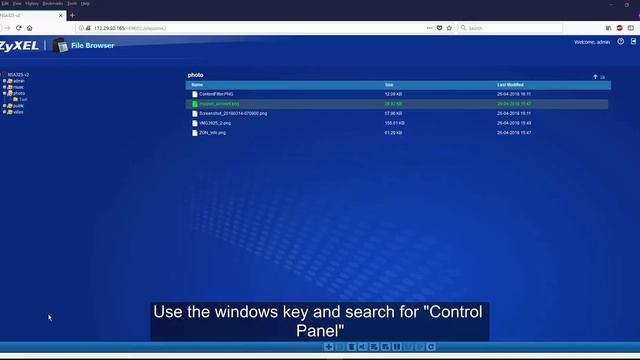
Task: Click the red ad-blocker extension icon
Action: point(620,28)
